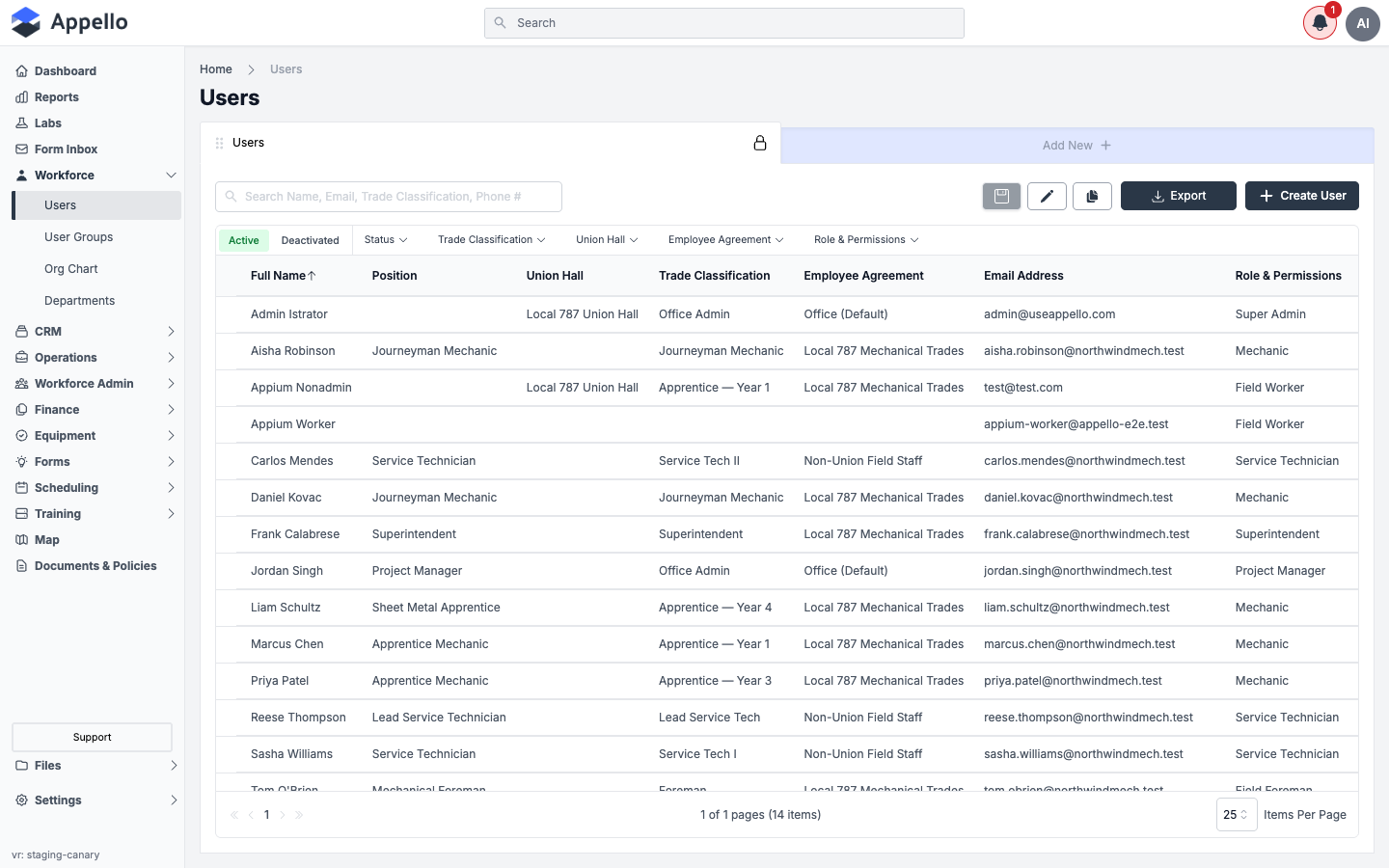Open the Trade Classification filter dropdown
Viewport: 1389px width, 868px height.
pyautogui.click(x=491, y=239)
